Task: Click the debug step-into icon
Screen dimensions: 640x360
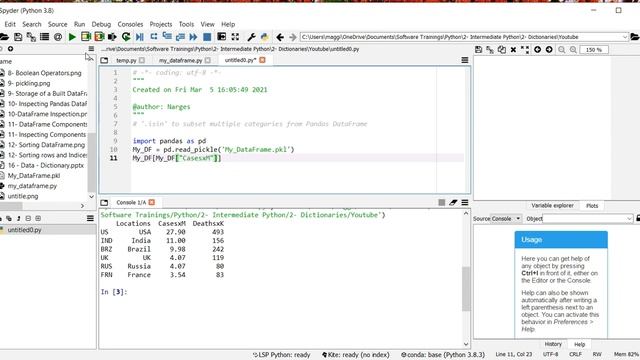Action: (167, 37)
